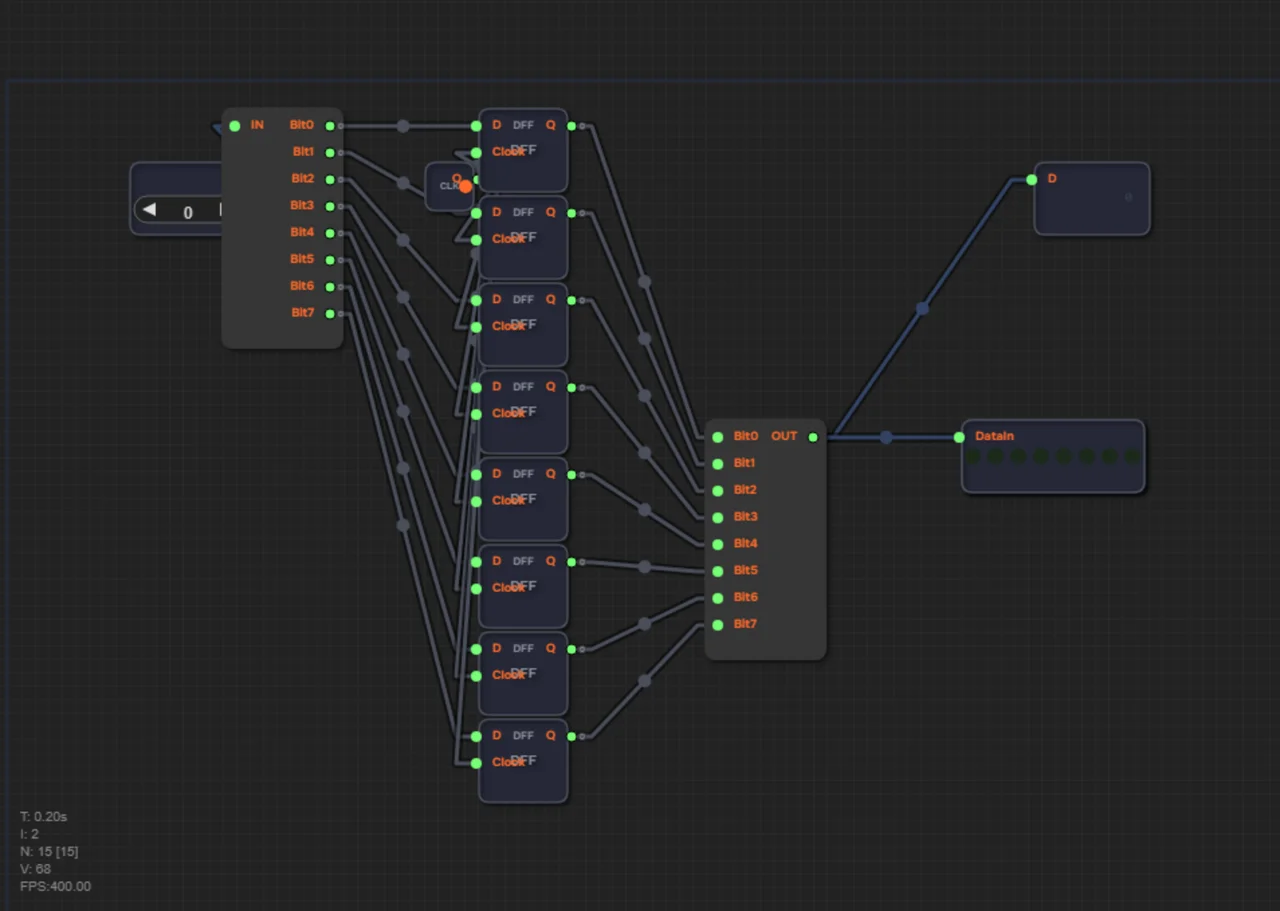1280x911 pixels.
Task: Click the Q pin of the second DFF from top
Action: tap(571, 213)
